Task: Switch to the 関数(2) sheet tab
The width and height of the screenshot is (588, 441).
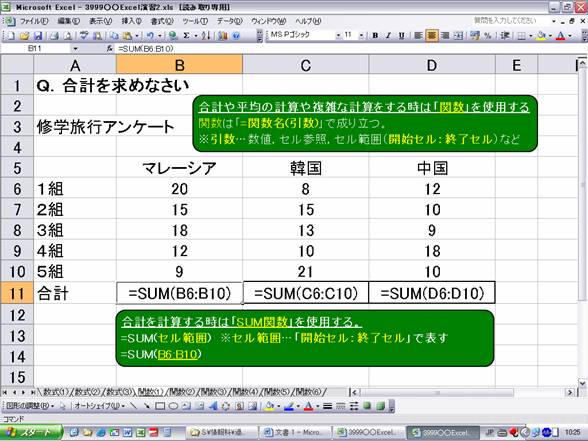Action: tap(182, 392)
